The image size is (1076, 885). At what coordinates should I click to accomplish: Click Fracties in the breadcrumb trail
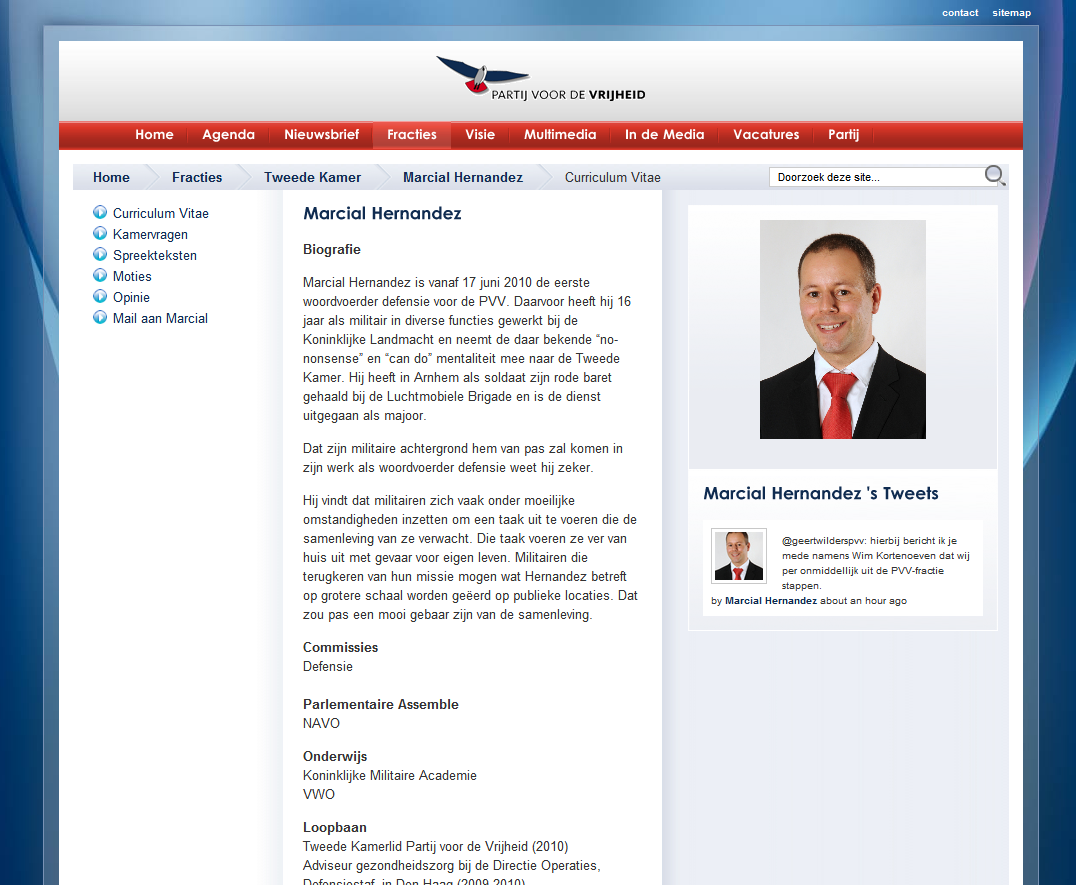coord(197,178)
